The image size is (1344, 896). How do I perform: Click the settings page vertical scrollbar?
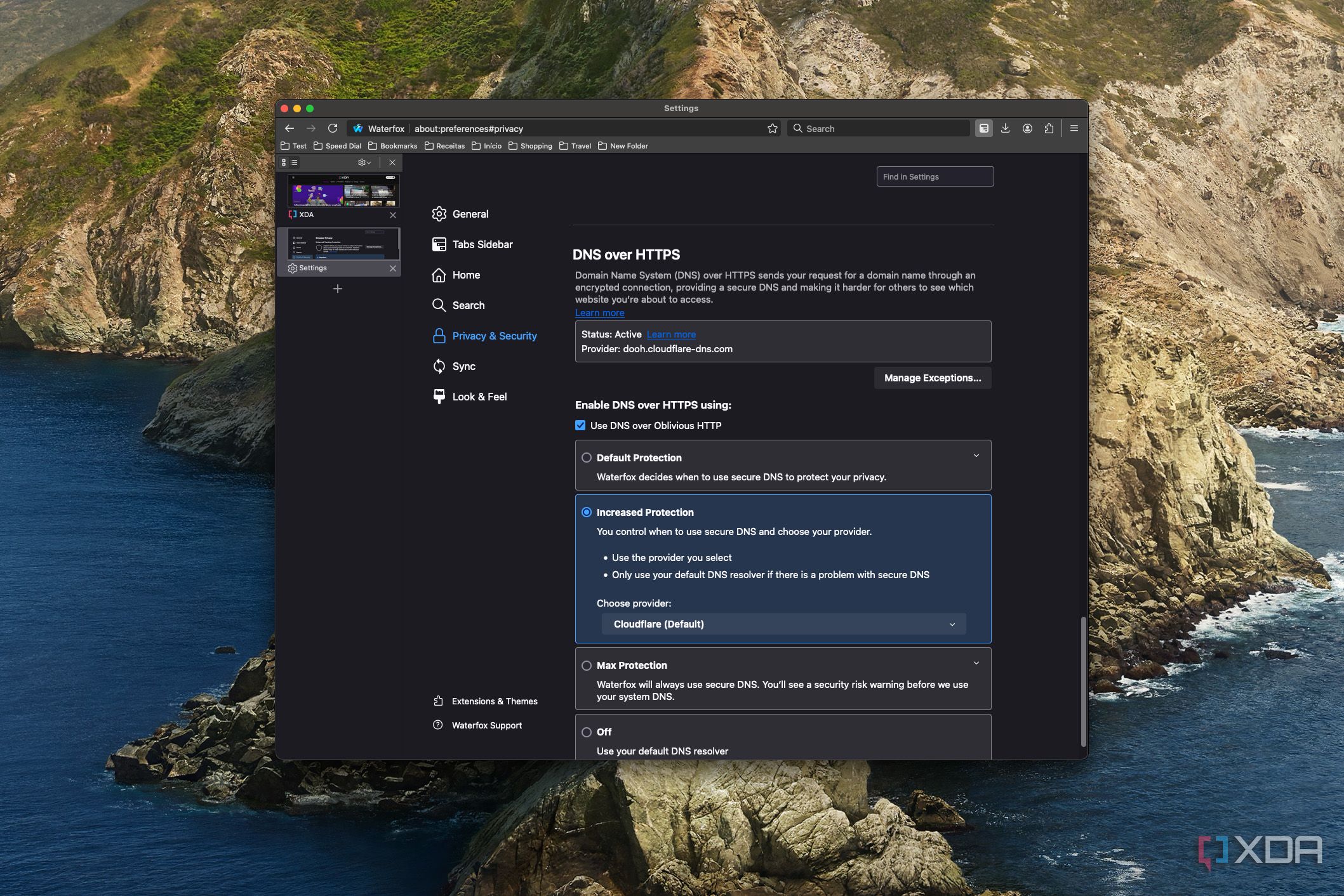tap(1083, 682)
